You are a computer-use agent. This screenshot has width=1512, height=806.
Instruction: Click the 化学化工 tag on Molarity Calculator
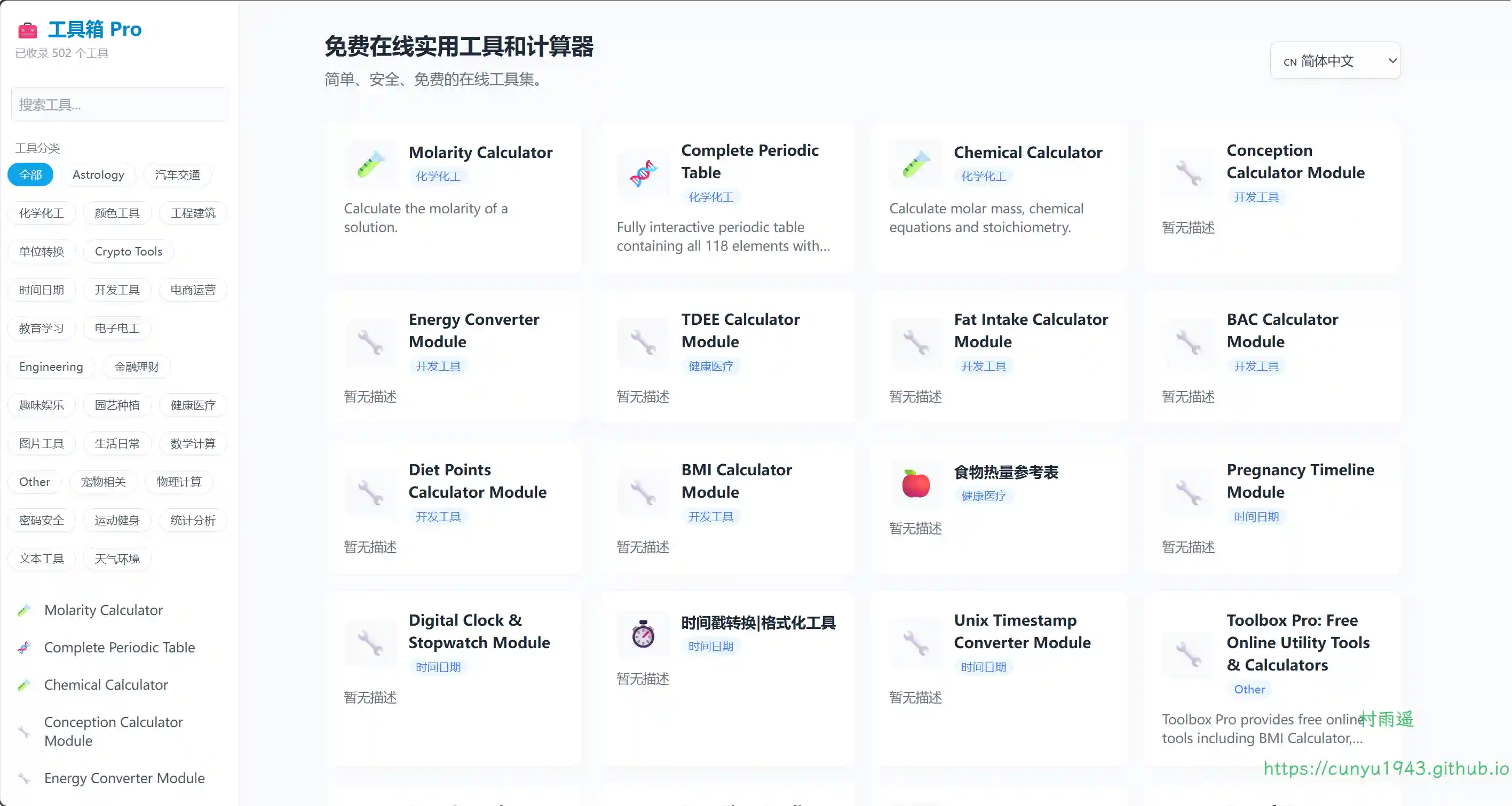coord(438,176)
